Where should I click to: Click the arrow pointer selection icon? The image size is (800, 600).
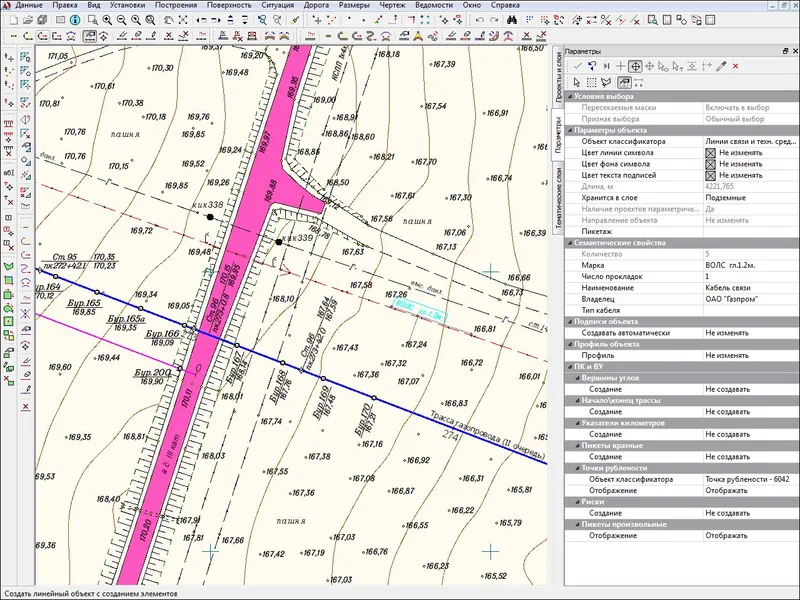[x=577, y=82]
